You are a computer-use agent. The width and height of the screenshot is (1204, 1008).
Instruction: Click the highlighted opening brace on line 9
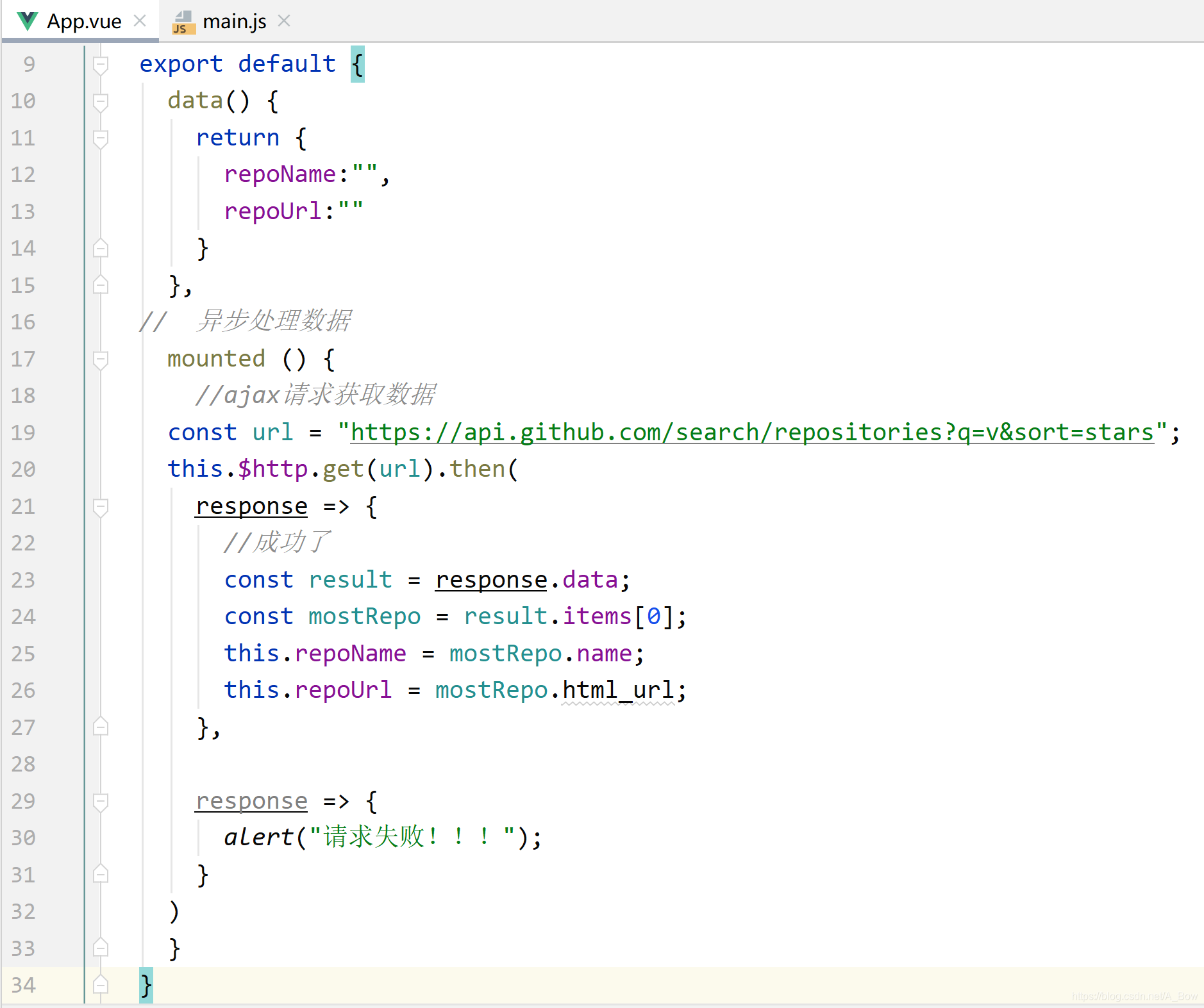tap(358, 64)
